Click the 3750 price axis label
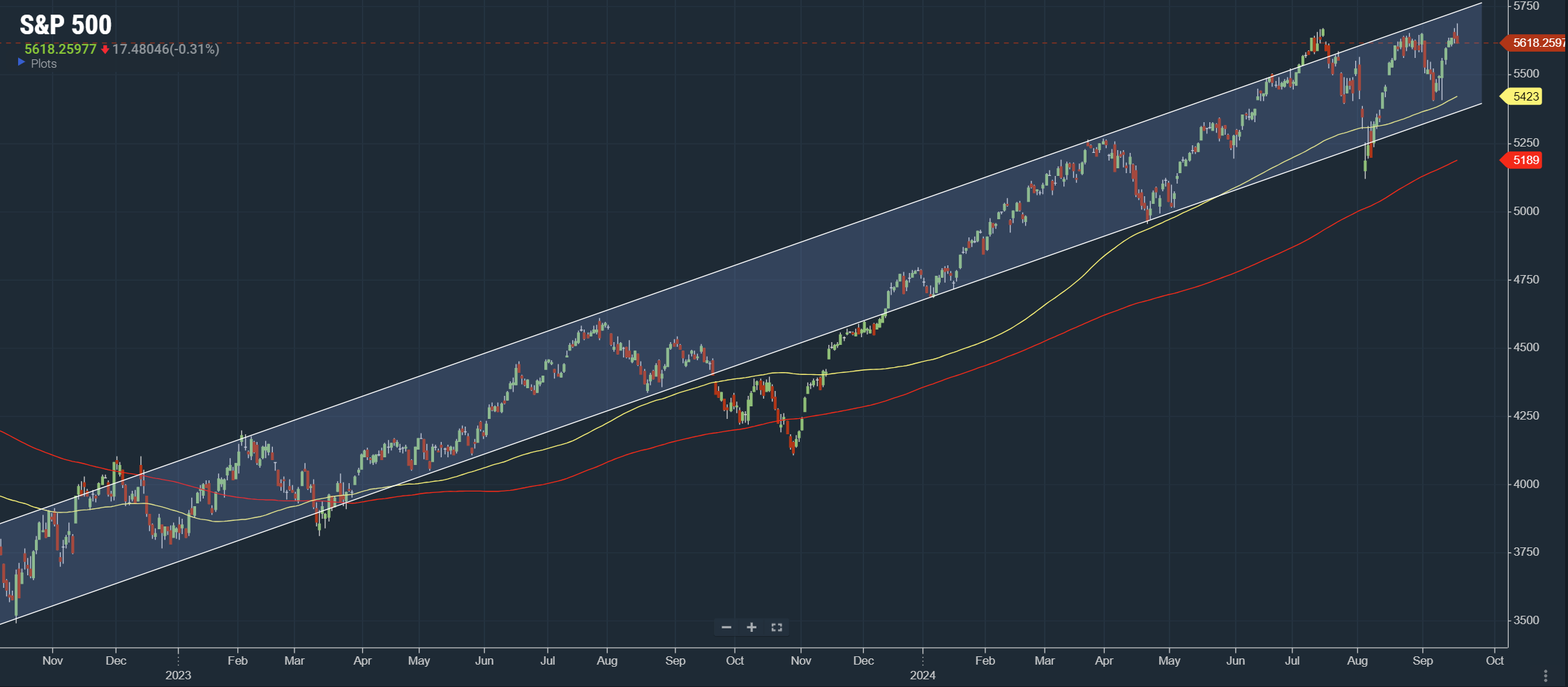 point(1526,552)
